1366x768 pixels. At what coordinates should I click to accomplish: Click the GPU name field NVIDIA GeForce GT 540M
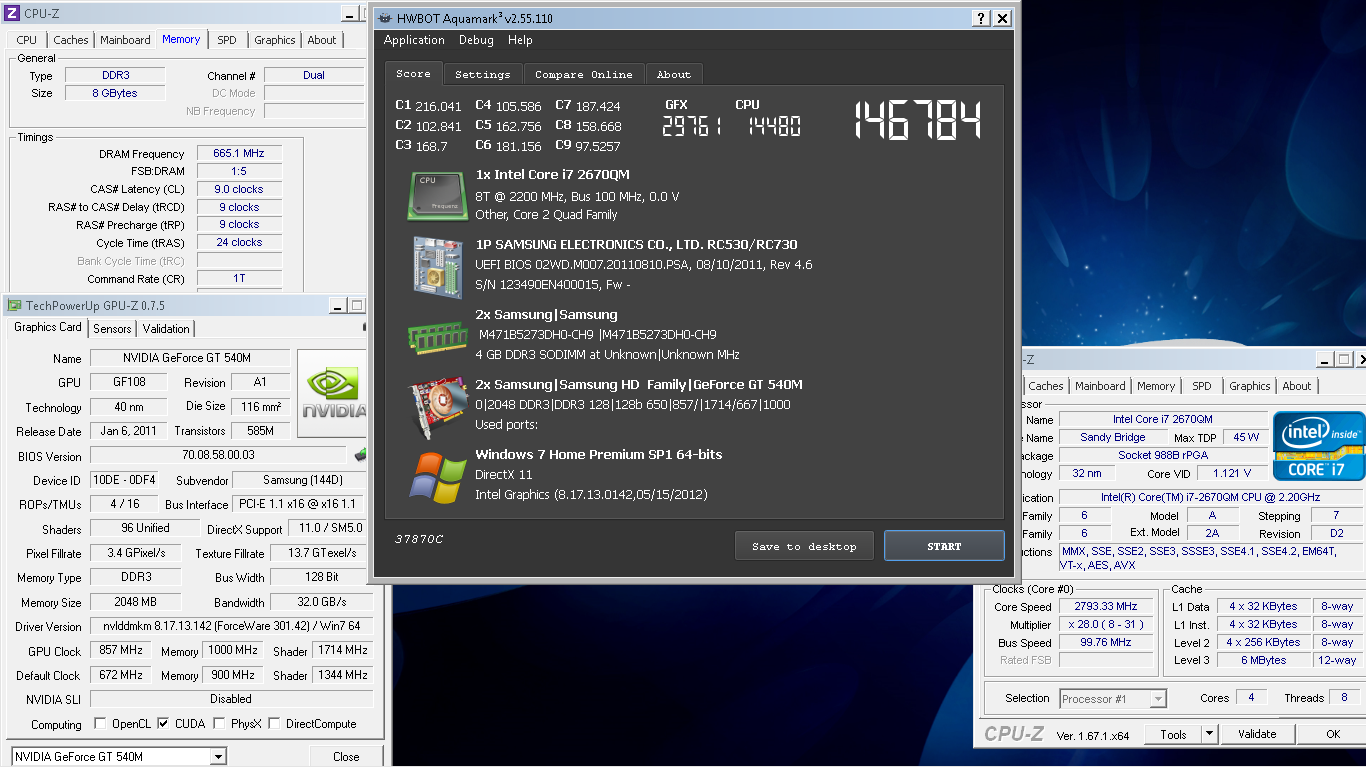pyautogui.click(x=190, y=358)
